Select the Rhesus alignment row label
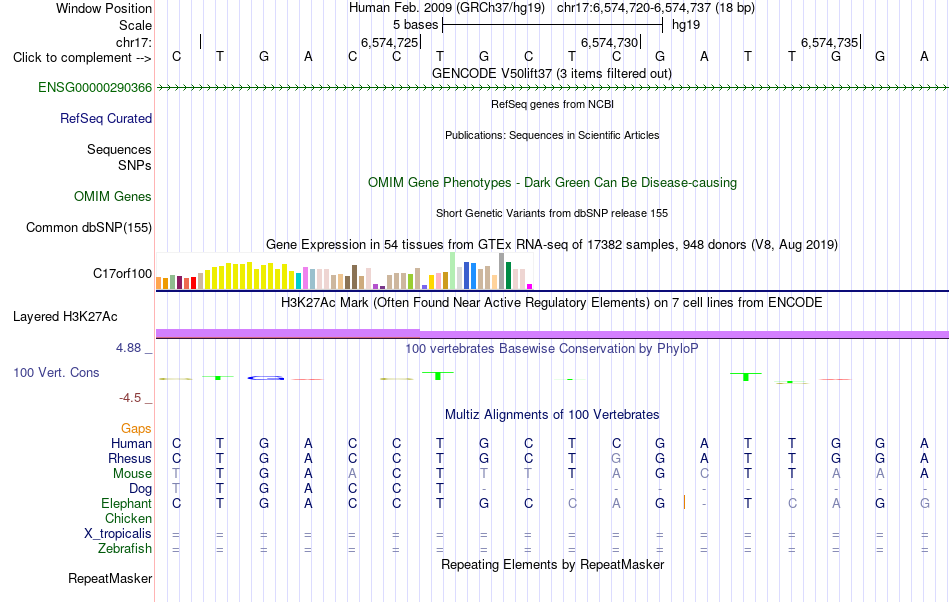The height and width of the screenshot is (602, 950). click(x=130, y=459)
